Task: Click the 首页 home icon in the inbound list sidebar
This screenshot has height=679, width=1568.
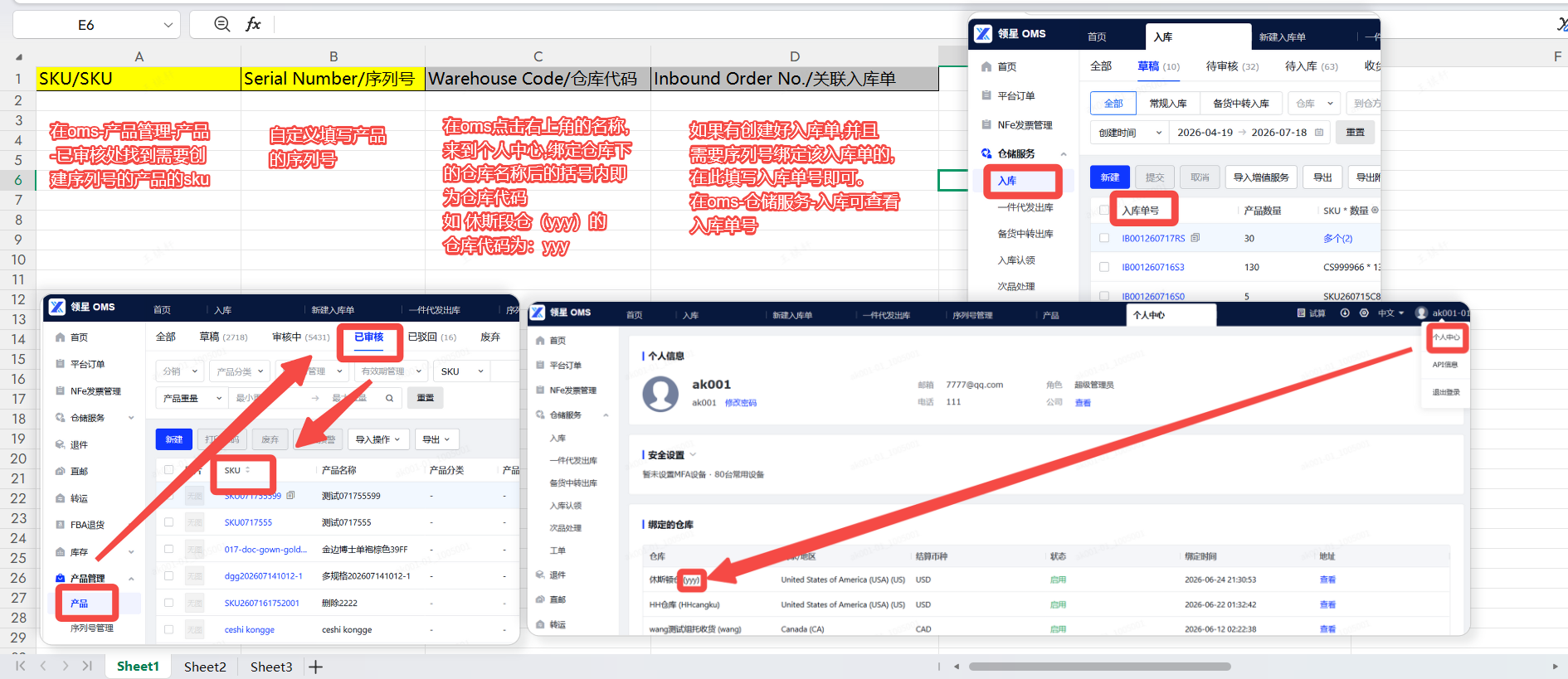Action: (x=986, y=66)
